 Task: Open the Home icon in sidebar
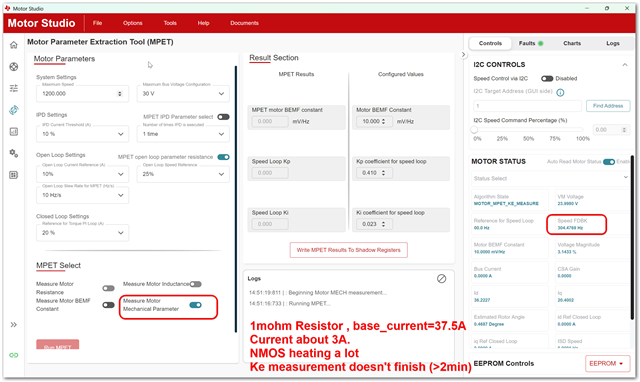coord(13,45)
